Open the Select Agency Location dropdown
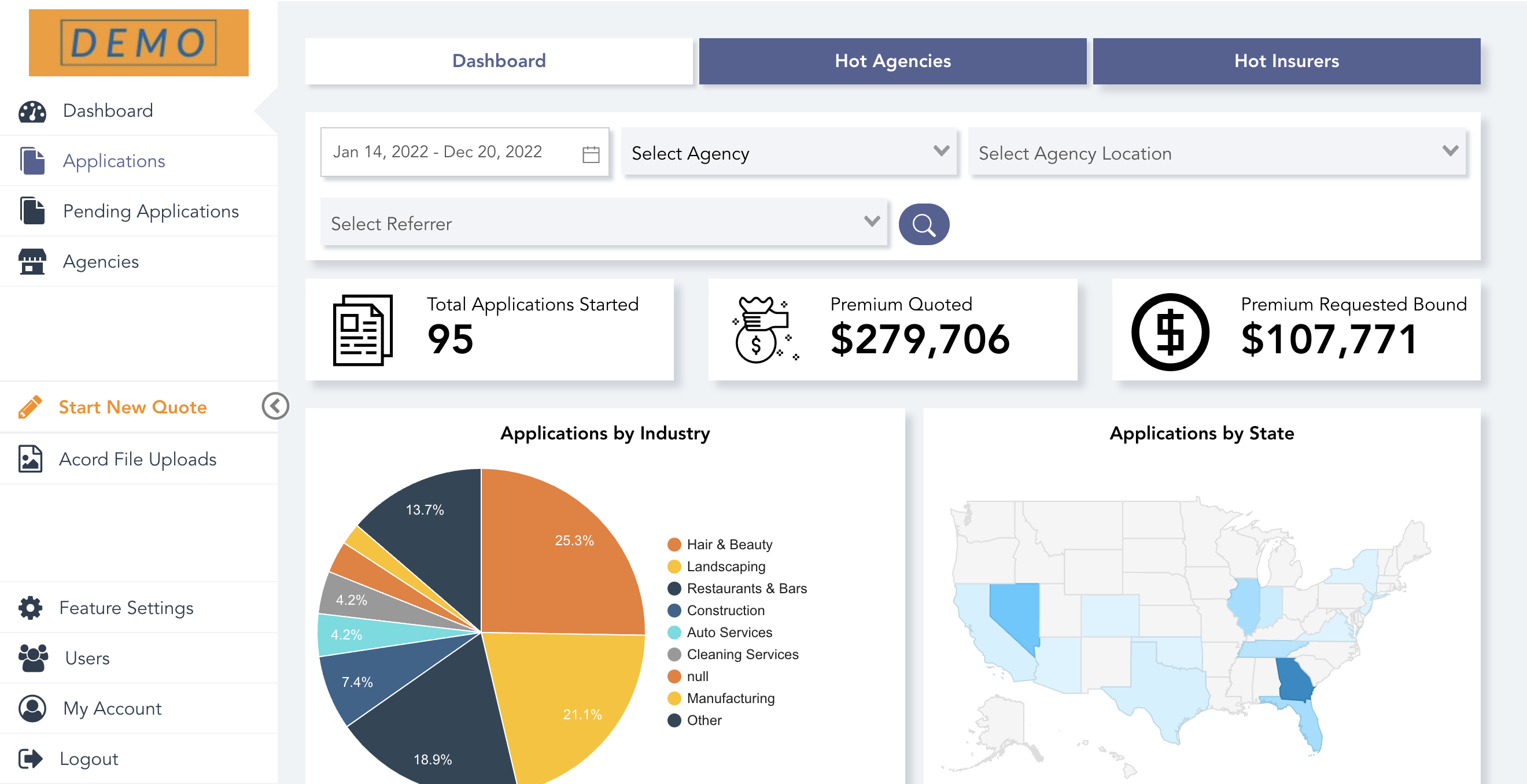The image size is (1527, 784). click(x=1217, y=151)
